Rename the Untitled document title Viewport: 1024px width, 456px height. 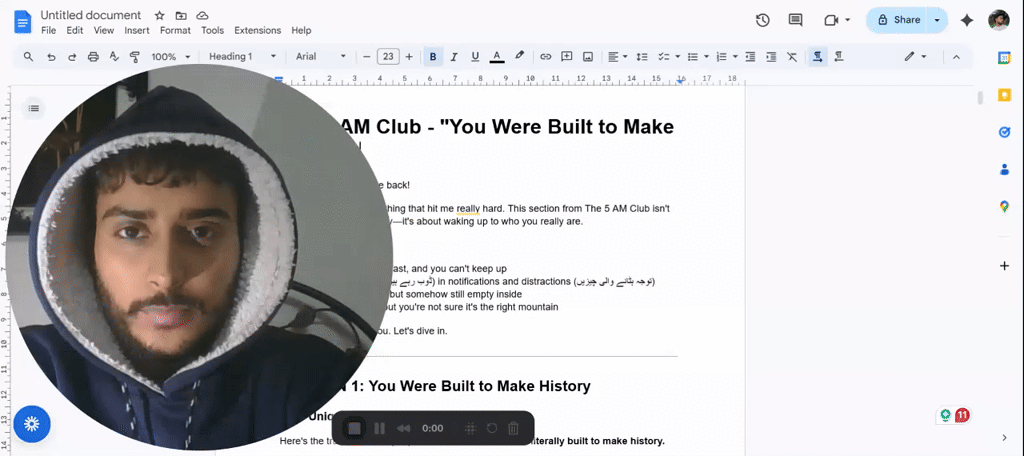[91, 15]
